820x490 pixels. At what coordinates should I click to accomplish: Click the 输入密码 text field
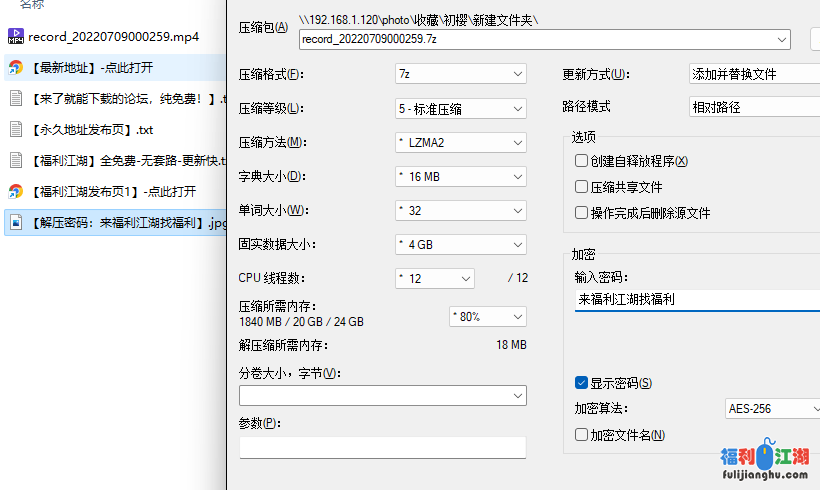[697, 299]
